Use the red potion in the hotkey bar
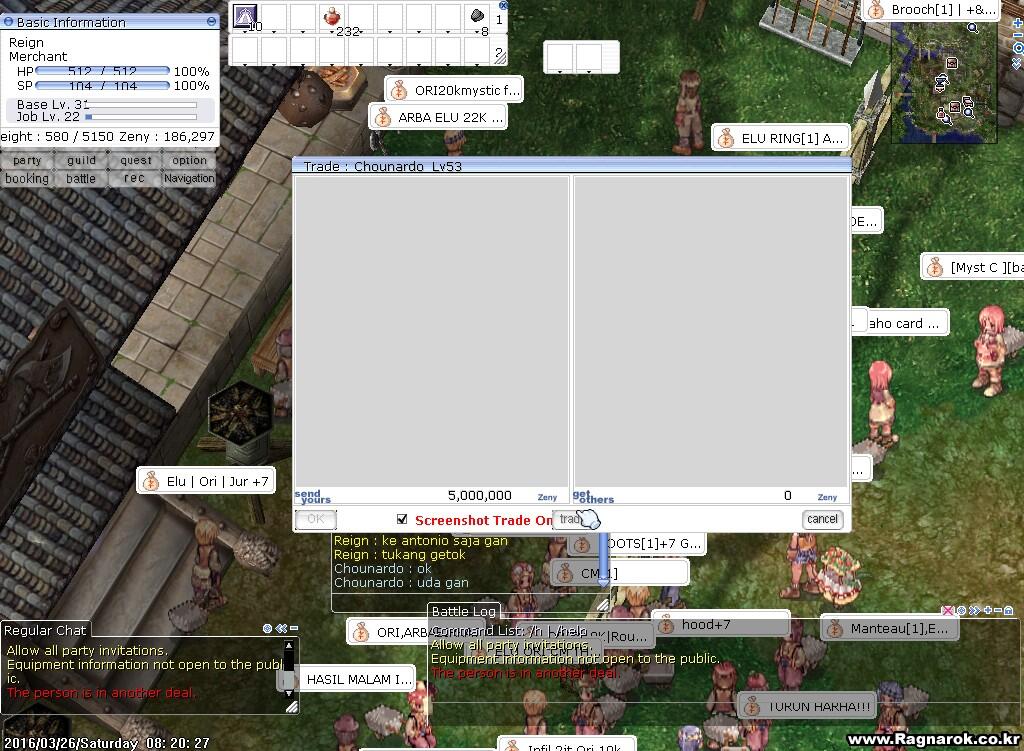 (x=332, y=16)
